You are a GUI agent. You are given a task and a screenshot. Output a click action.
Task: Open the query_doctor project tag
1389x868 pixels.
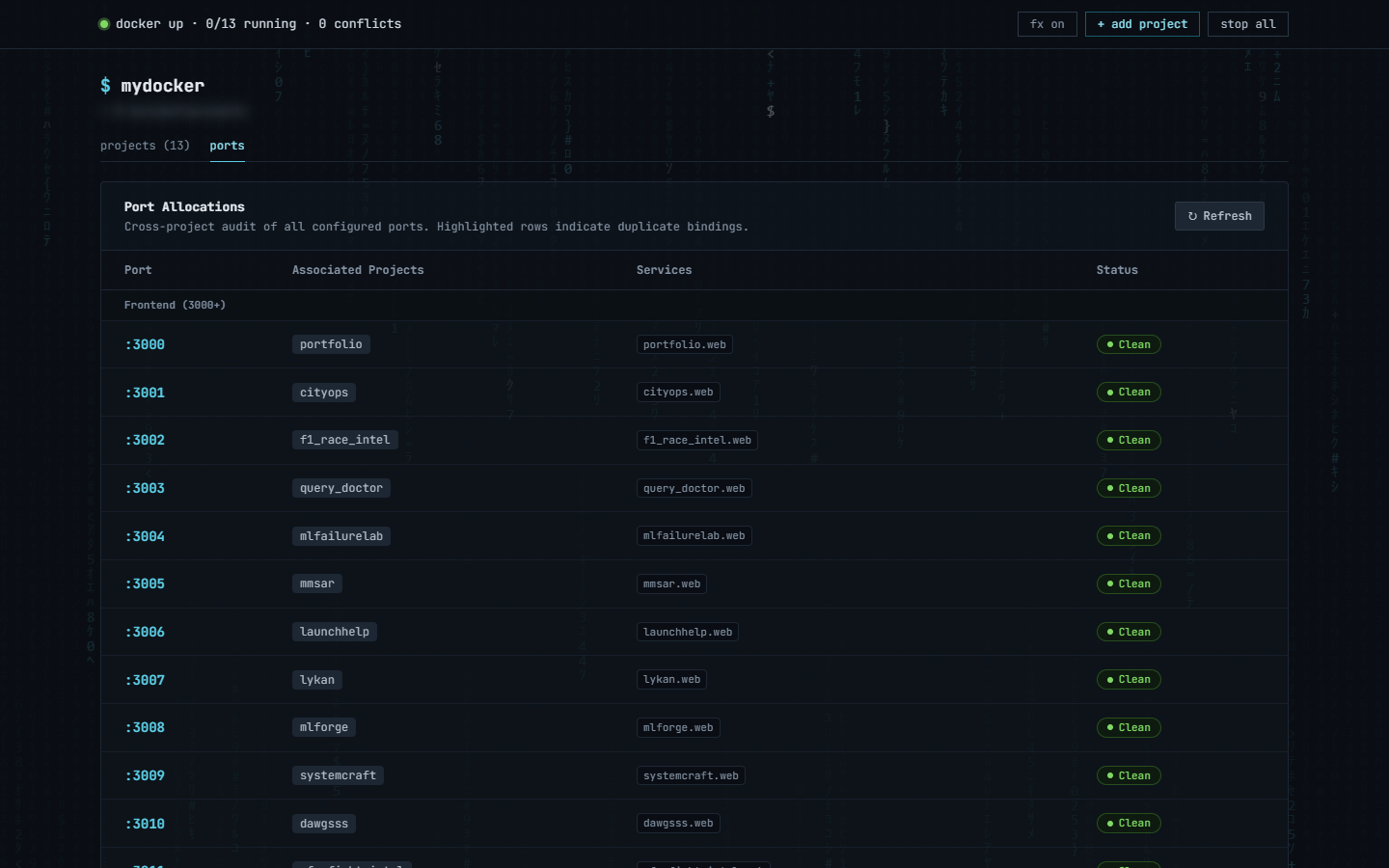tap(341, 488)
